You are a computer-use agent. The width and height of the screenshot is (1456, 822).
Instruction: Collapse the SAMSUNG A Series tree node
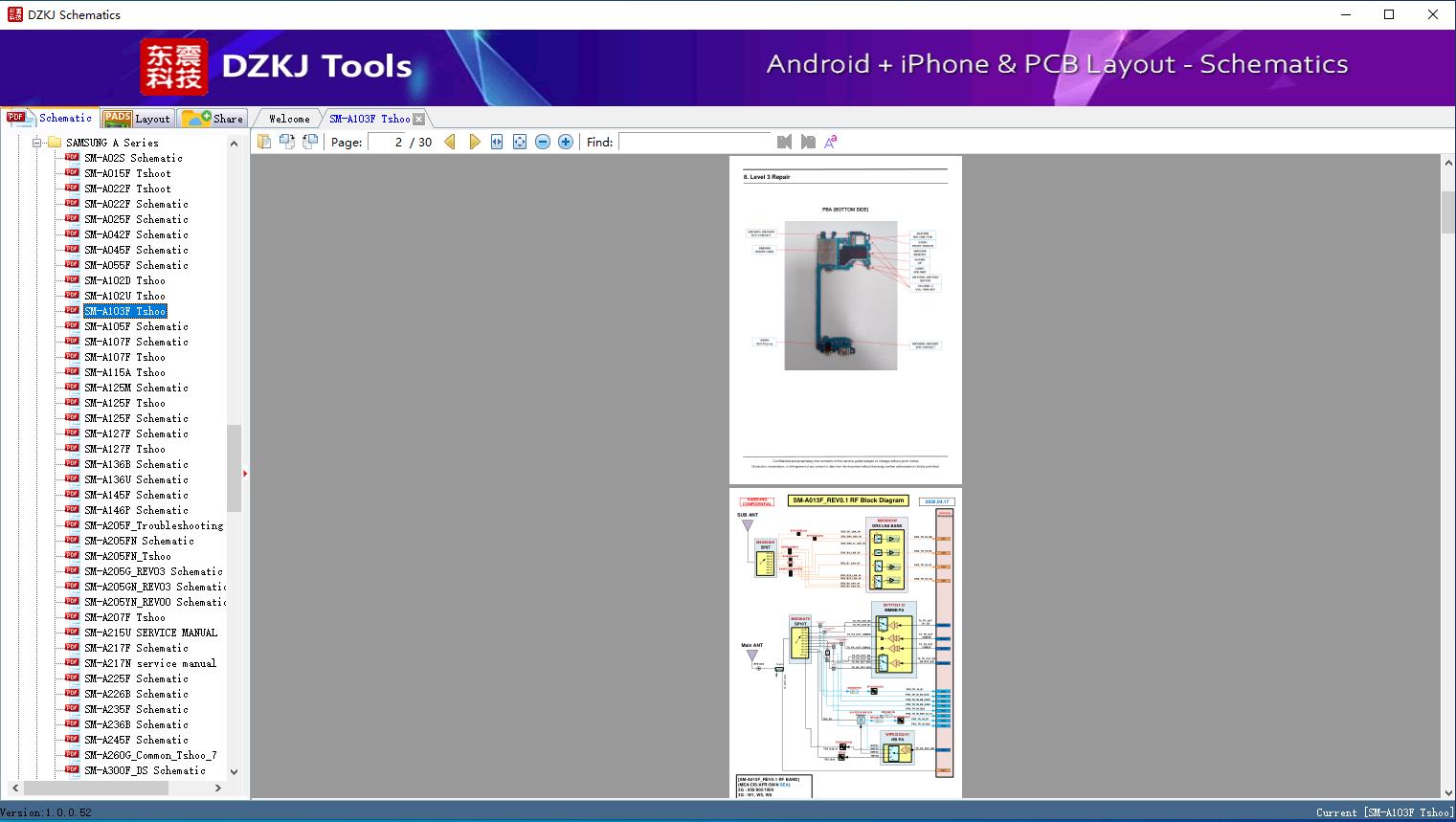coord(37,143)
